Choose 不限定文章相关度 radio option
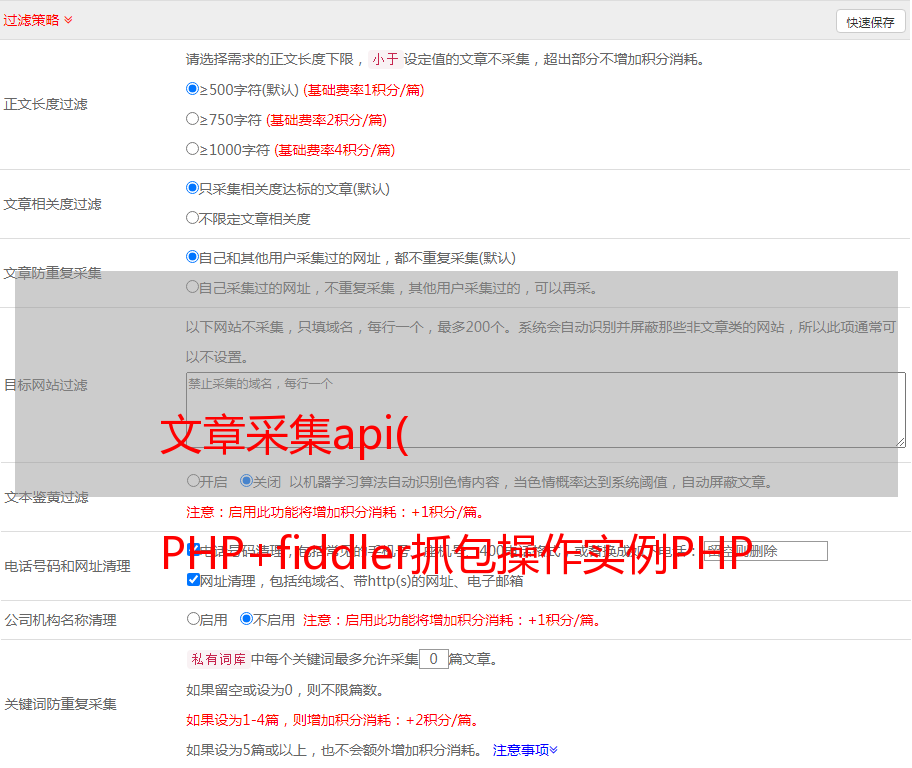The width and height of the screenshot is (912, 768). pyautogui.click(x=192, y=218)
